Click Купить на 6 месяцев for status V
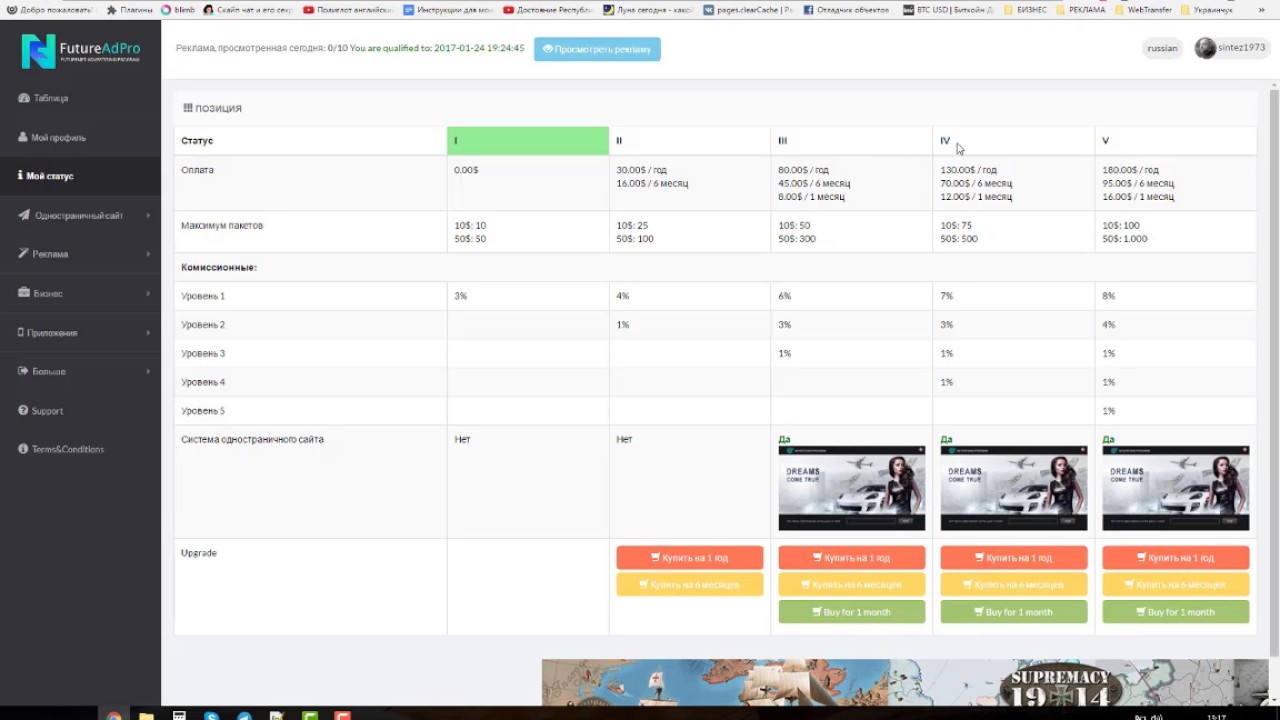The image size is (1280, 720). 1176,585
